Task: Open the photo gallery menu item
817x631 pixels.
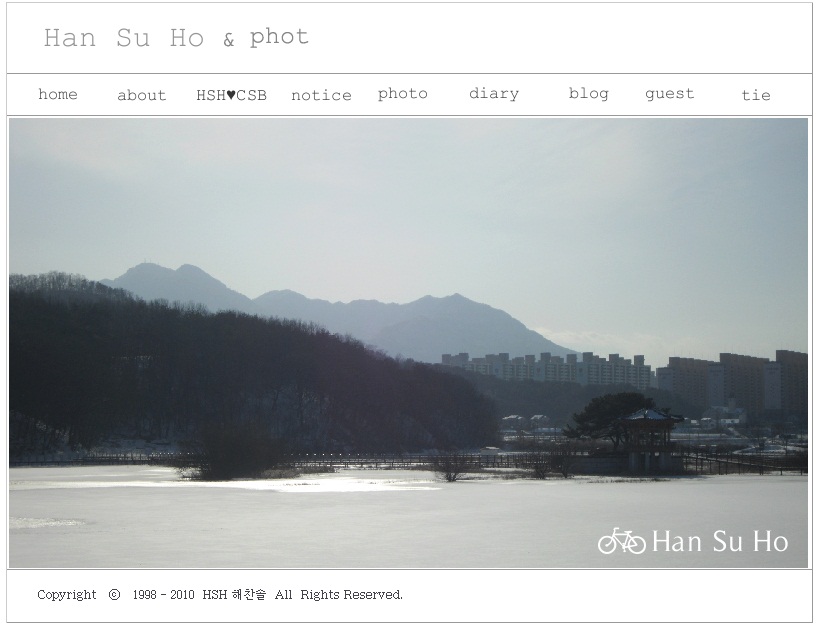Action: click(403, 94)
